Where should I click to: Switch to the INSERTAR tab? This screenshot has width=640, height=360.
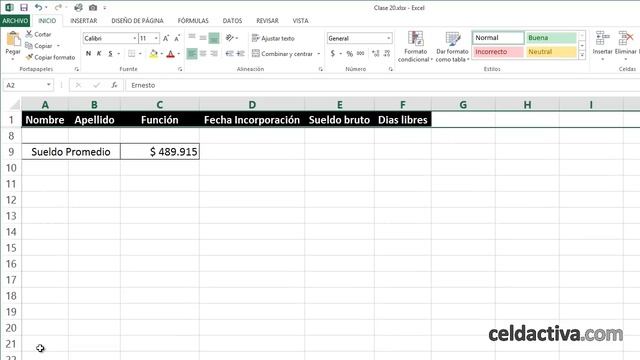coord(84,21)
